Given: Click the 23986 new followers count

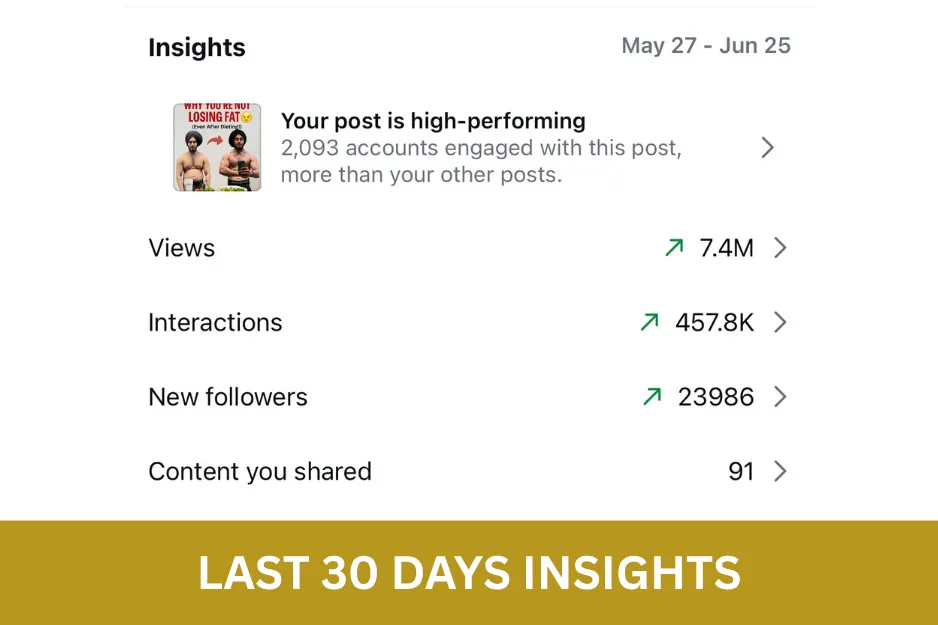Looking at the screenshot, I should click(x=715, y=397).
